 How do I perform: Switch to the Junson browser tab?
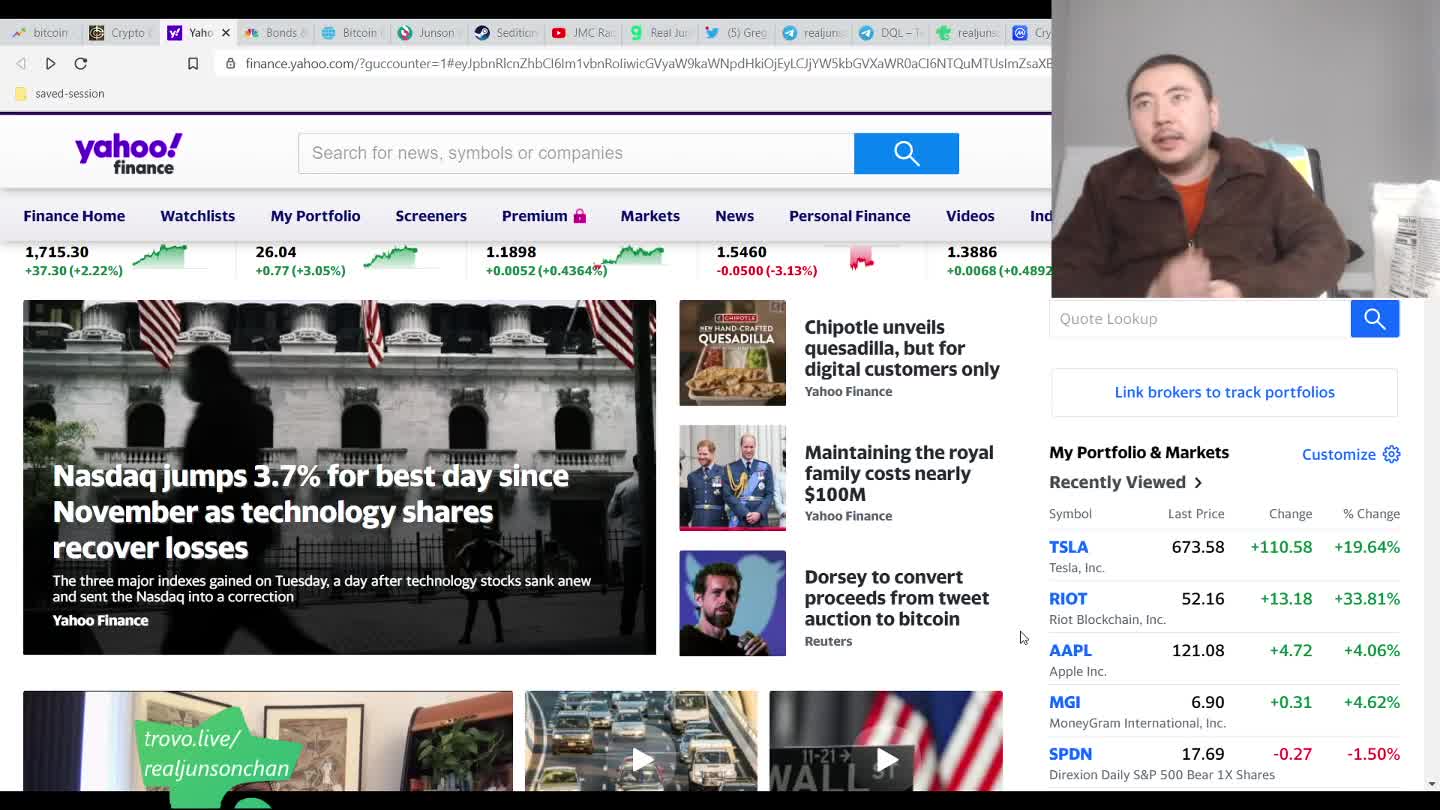coord(429,33)
